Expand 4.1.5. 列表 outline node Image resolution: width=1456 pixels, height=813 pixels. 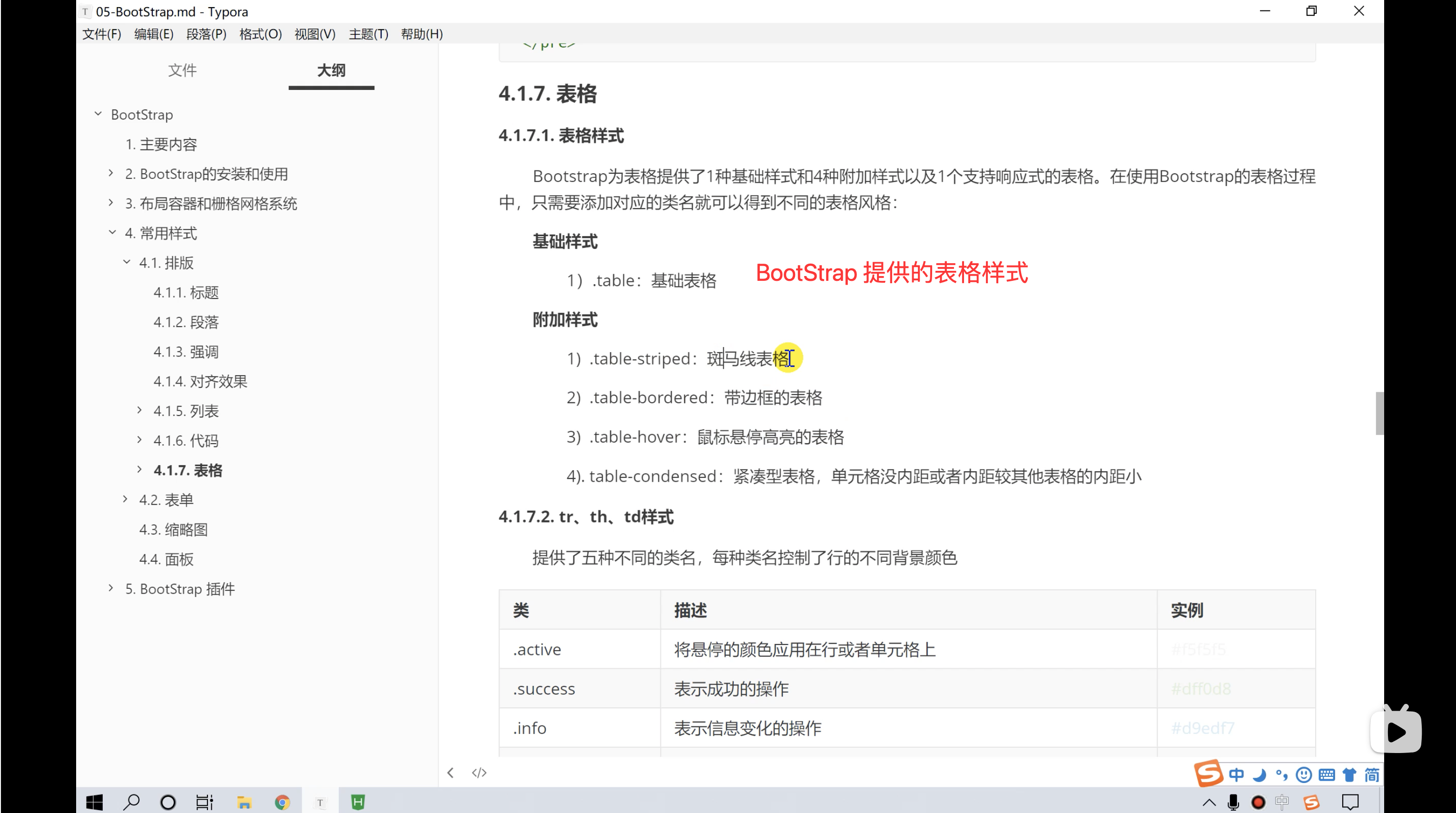pos(139,410)
